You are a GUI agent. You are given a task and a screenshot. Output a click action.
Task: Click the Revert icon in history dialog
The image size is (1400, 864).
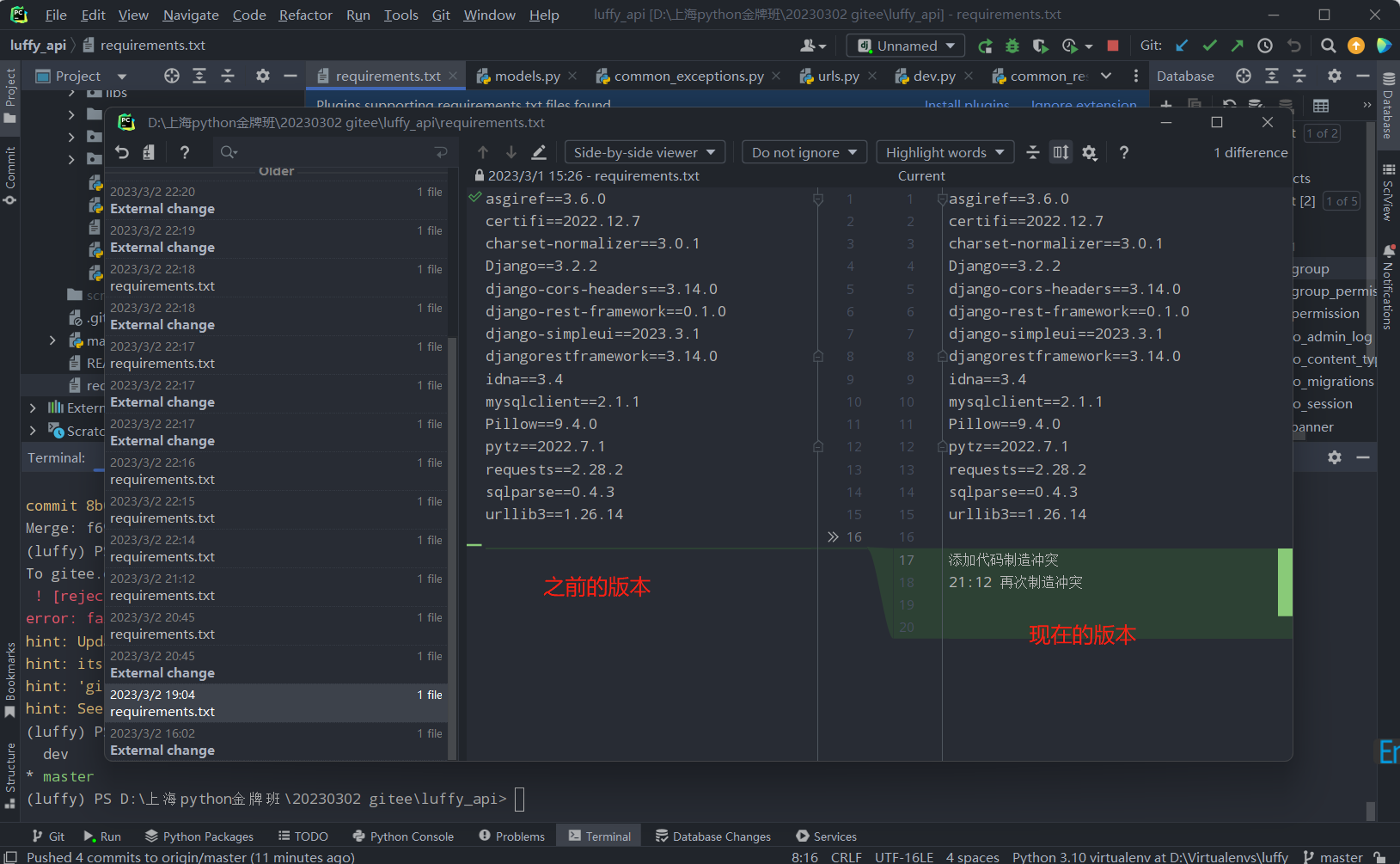[x=122, y=152]
